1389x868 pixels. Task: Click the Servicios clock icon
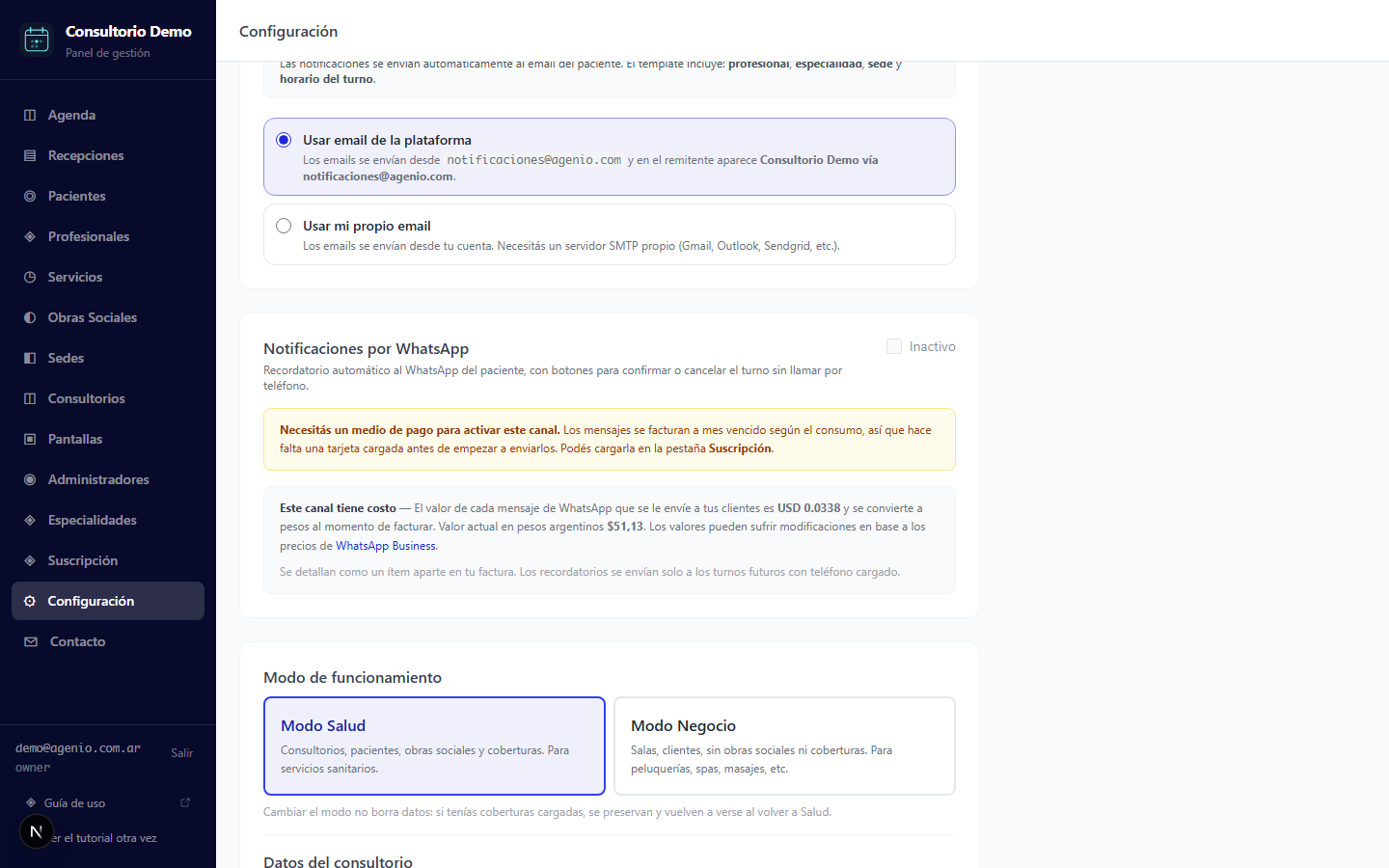click(30, 277)
